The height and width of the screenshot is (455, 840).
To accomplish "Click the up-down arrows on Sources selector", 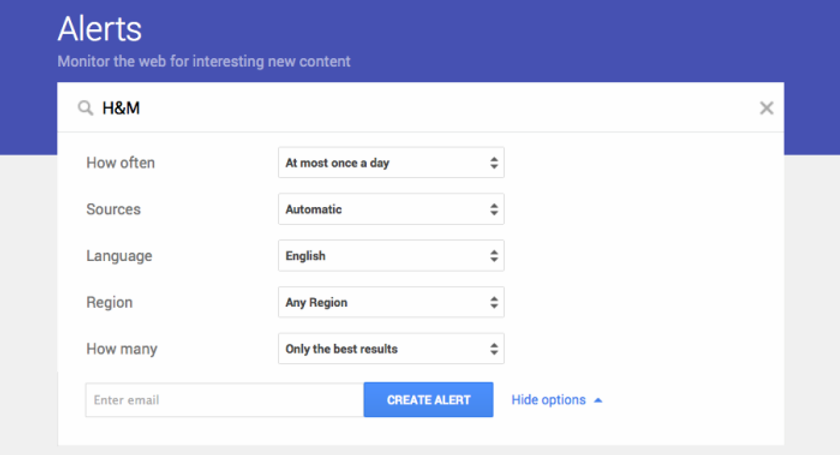I will click(x=494, y=210).
